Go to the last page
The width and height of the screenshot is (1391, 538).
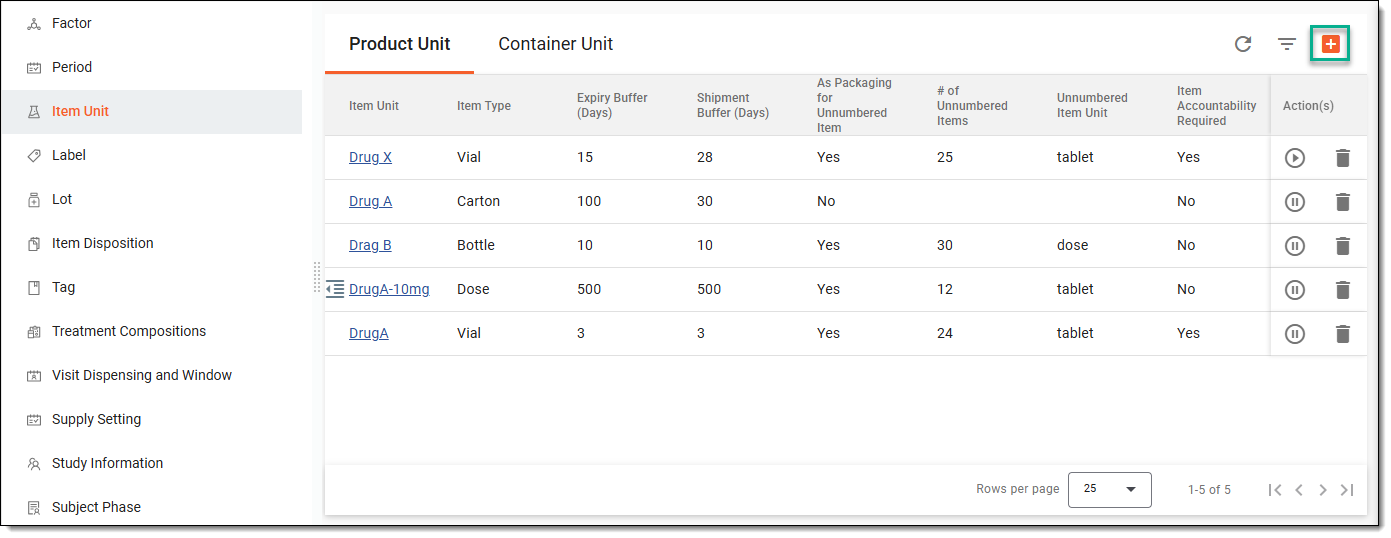coord(1347,490)
